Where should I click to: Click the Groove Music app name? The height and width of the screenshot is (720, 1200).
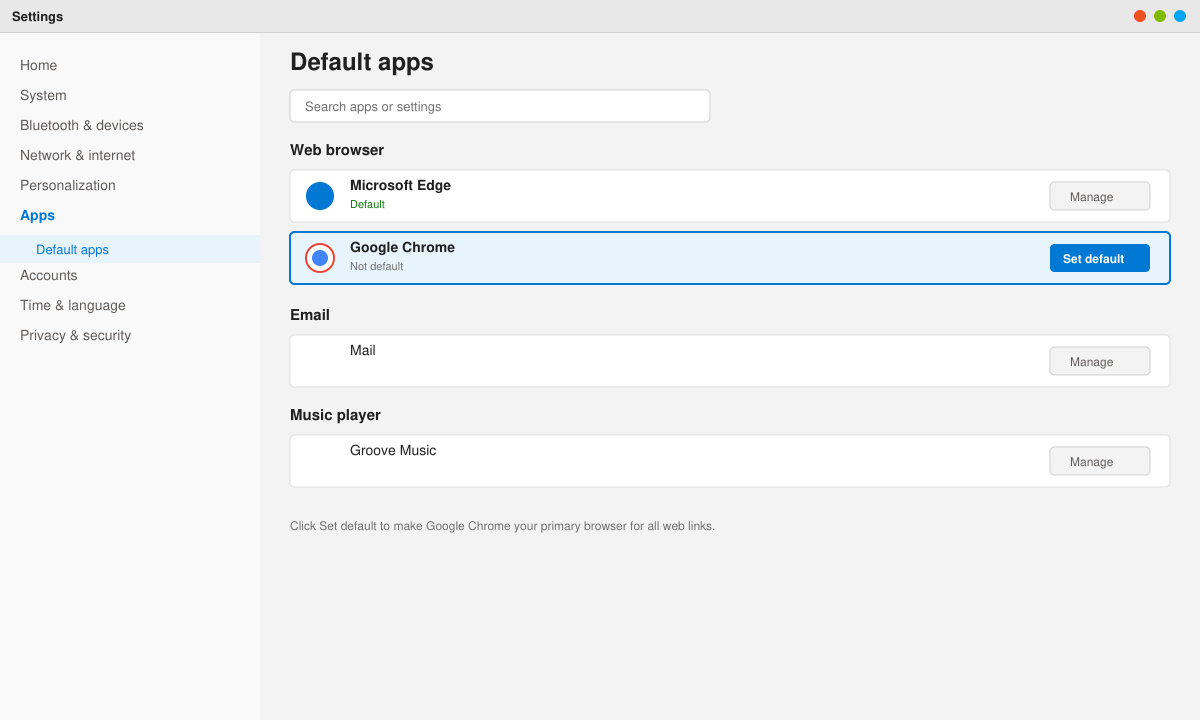click(393, 450)
